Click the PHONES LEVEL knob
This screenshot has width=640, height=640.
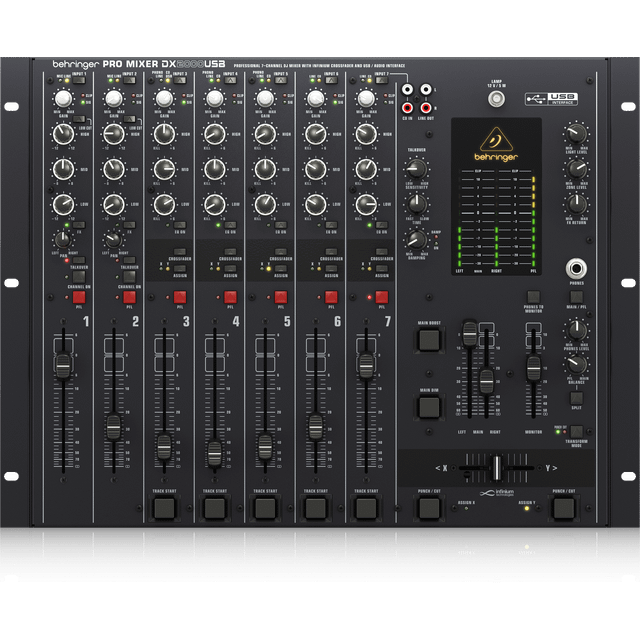[x=576, y=330]
